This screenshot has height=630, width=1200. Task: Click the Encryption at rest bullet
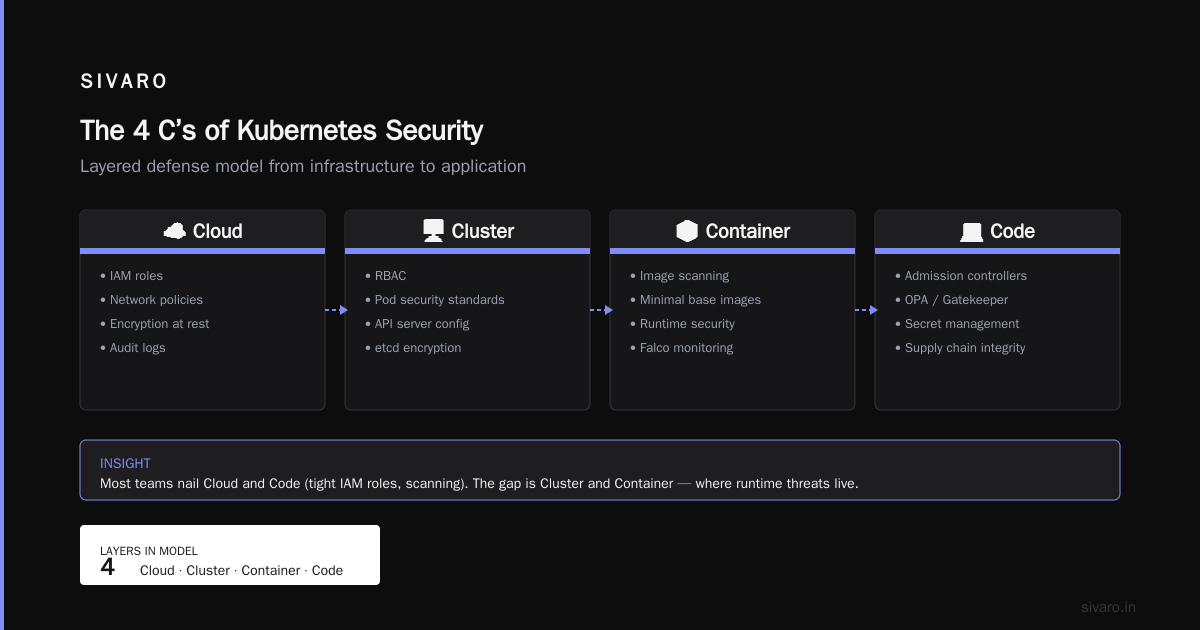point(154,324)
